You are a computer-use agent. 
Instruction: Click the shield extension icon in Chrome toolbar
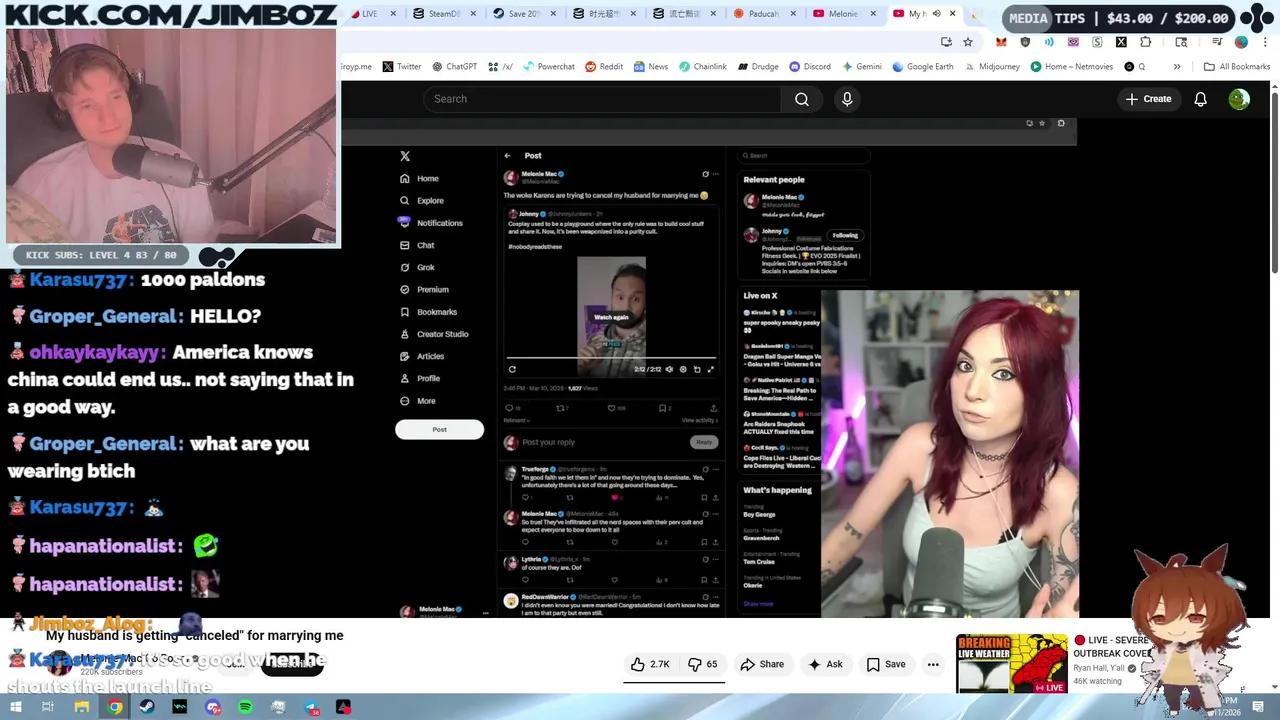click(1025, 42)
